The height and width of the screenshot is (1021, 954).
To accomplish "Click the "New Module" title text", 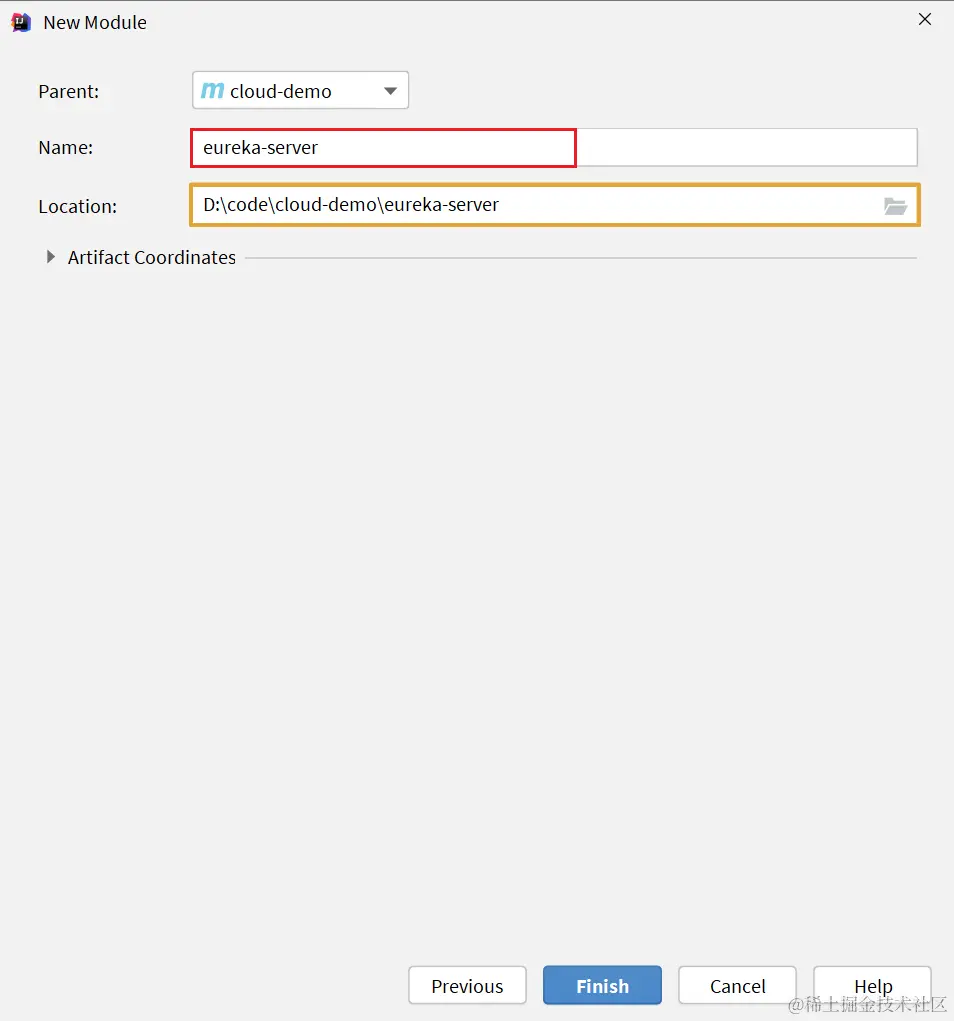I will point(95,22).
